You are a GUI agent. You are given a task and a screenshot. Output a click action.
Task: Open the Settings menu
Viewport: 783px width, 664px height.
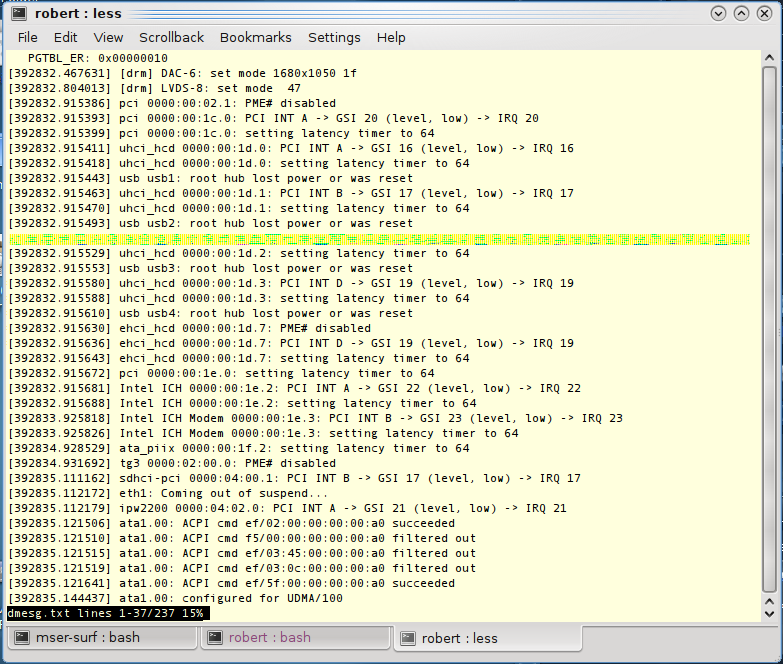tap(334, 37)
